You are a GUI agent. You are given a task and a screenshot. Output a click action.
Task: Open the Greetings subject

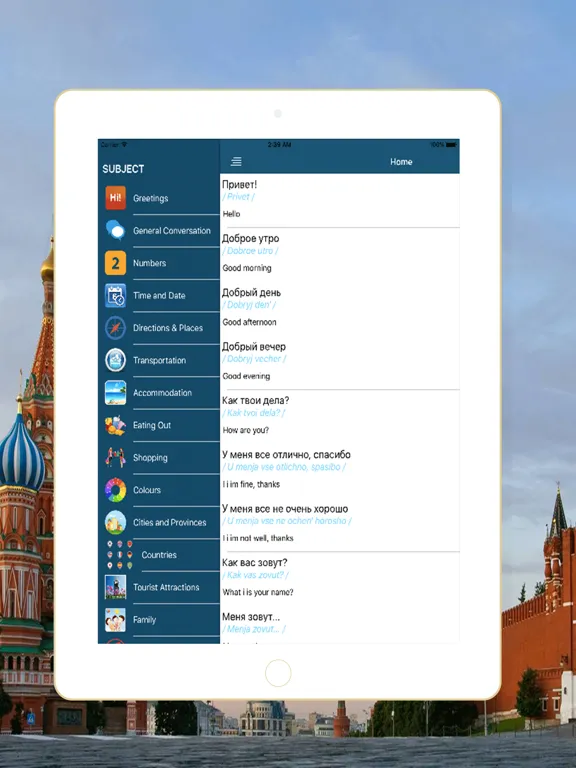click(x=159, y=198)
